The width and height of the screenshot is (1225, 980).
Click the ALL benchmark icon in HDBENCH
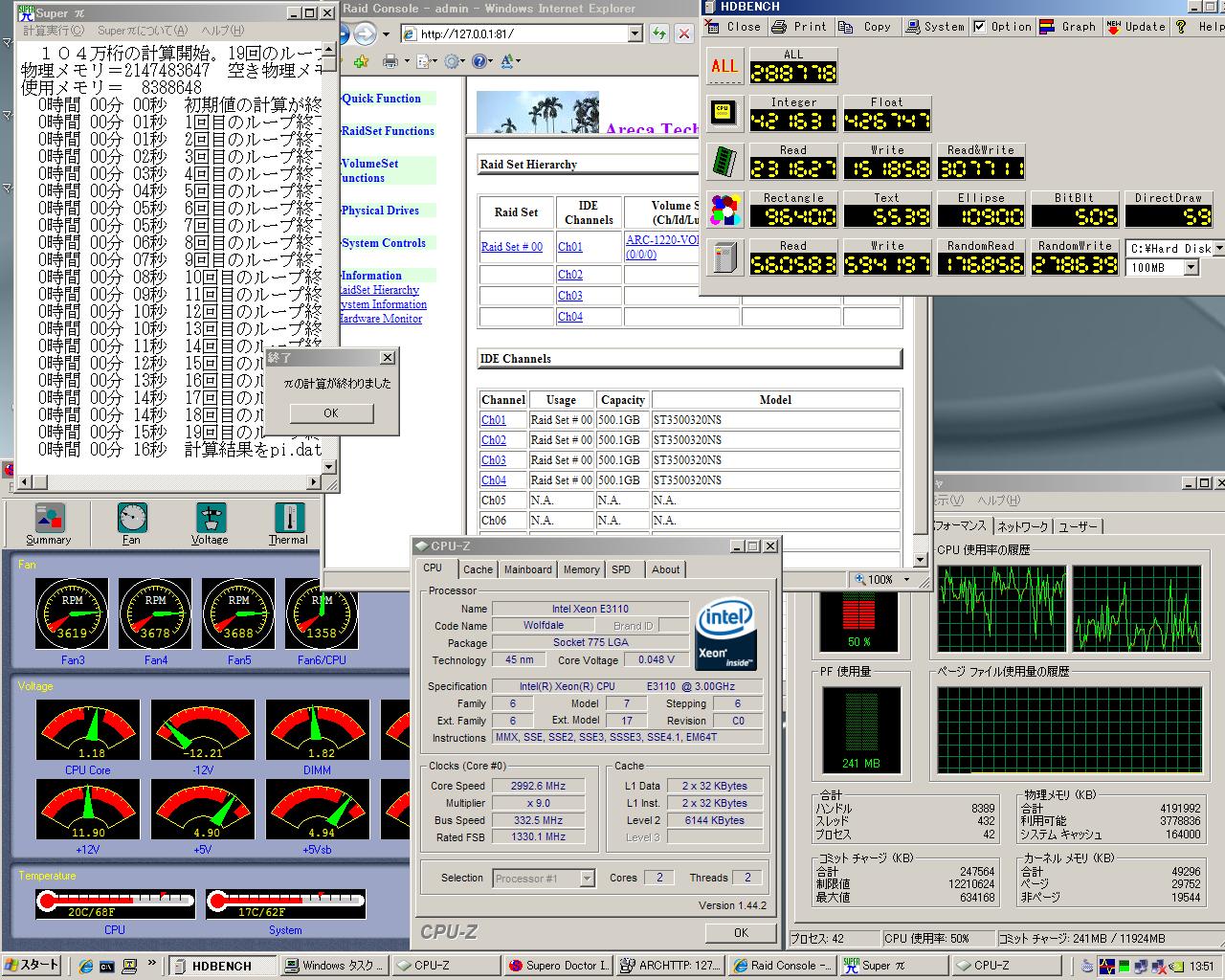coord(724,66)
